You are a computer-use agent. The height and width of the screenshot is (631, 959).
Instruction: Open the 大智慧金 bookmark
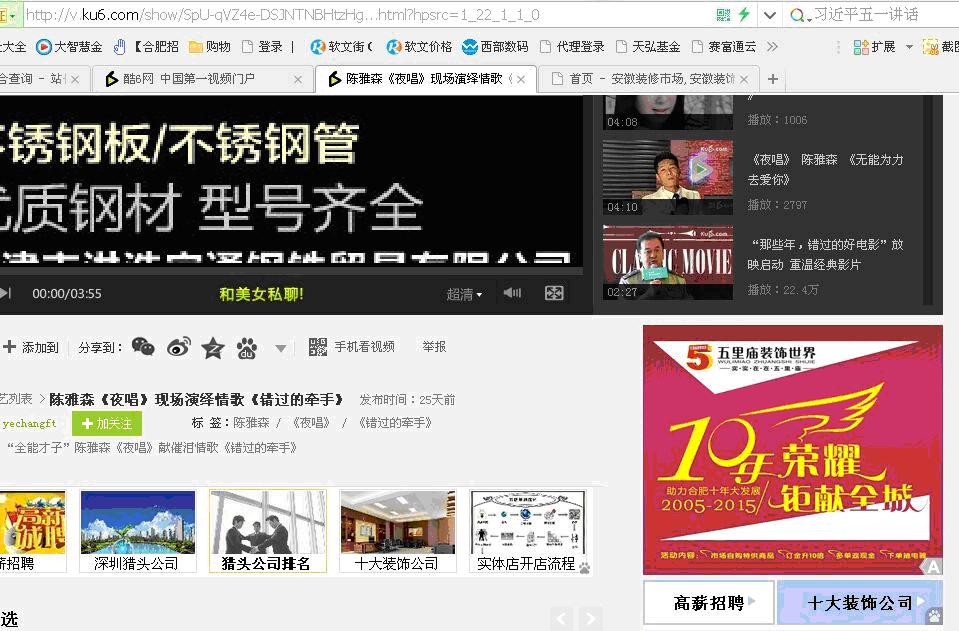pyautogui.click(x=69, y=46)
